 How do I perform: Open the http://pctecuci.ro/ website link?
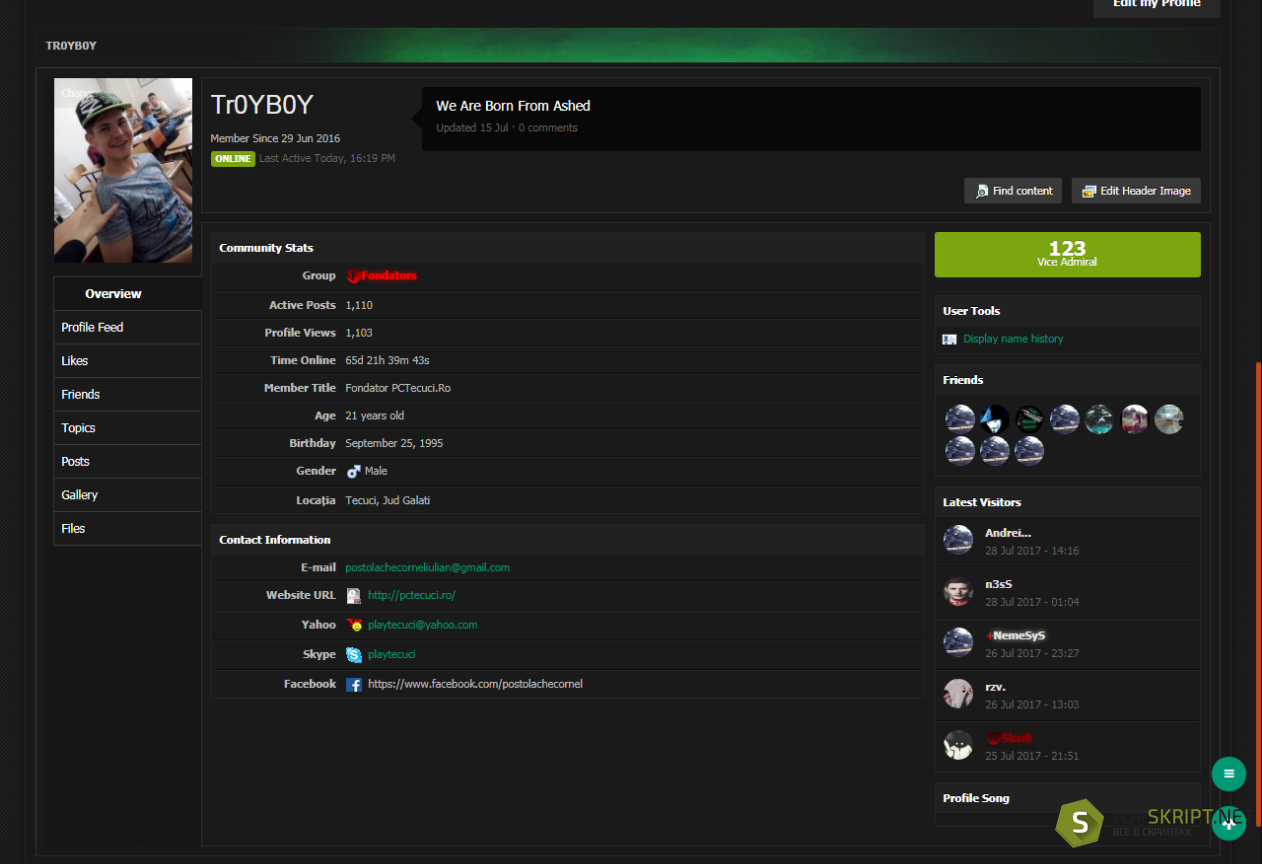tap(411, 595)
